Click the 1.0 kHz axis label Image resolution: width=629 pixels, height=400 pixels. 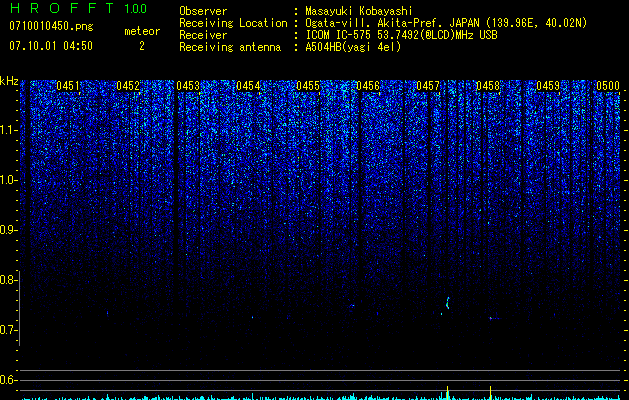9,180
